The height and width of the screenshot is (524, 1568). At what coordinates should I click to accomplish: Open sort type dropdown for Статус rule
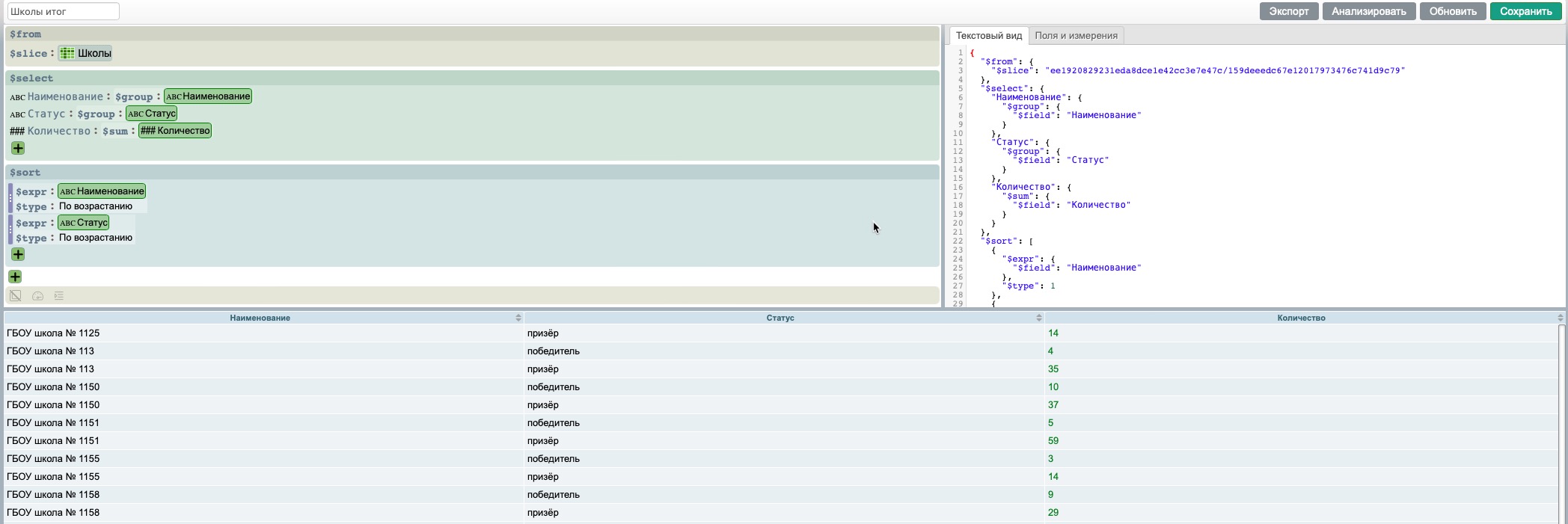tap(96, 238)
